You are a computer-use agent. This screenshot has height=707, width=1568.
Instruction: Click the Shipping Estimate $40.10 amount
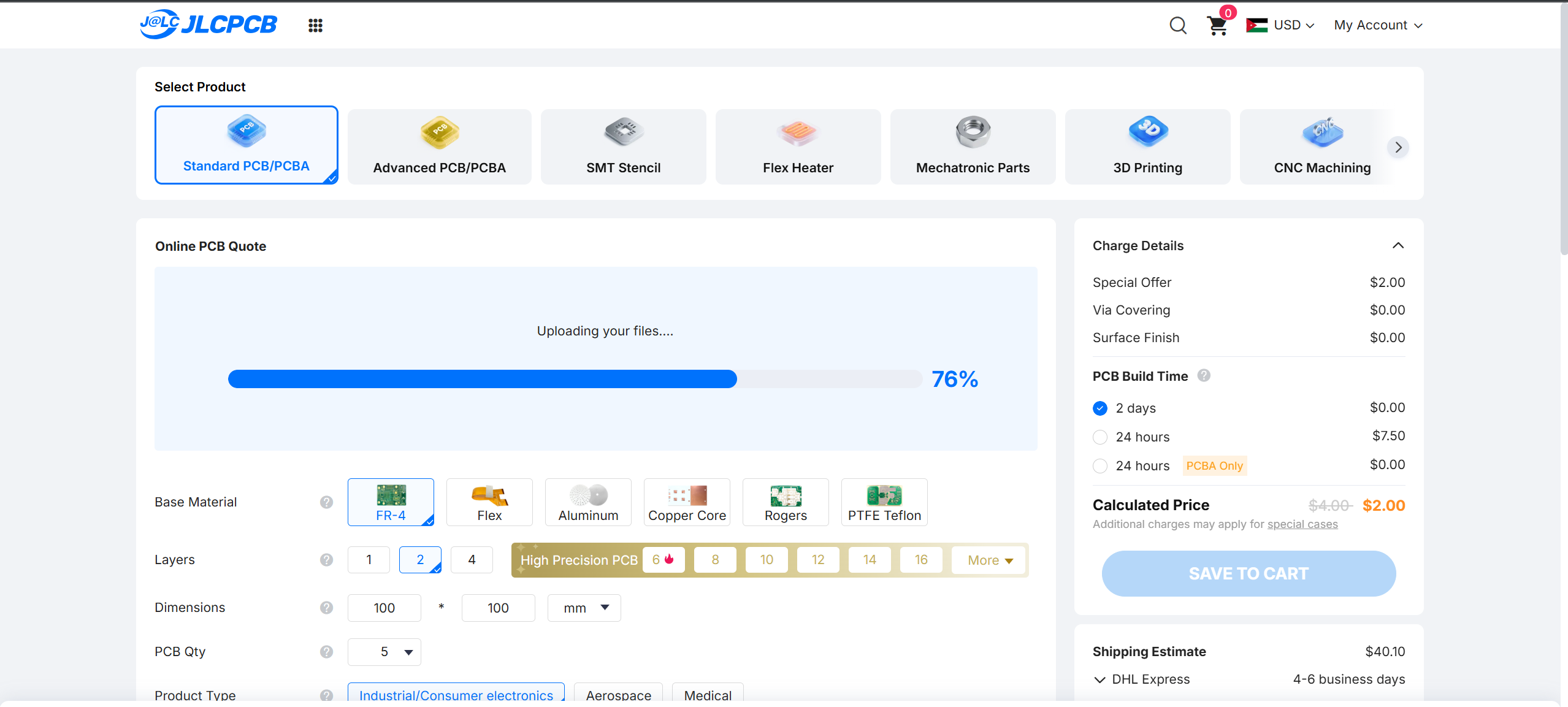pos(1385,651)
